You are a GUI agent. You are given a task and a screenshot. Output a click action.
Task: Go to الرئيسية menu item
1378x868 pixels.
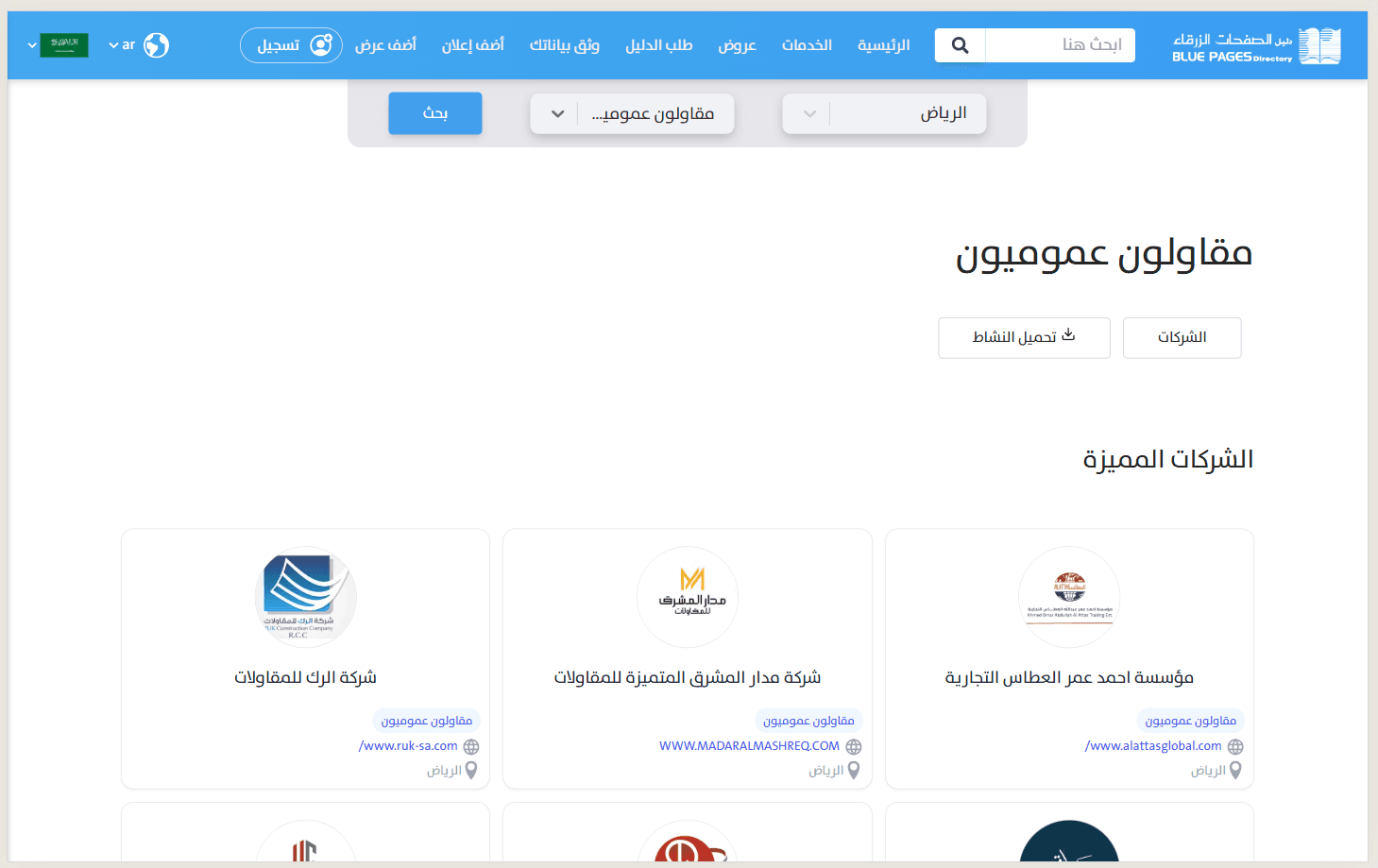884,45
